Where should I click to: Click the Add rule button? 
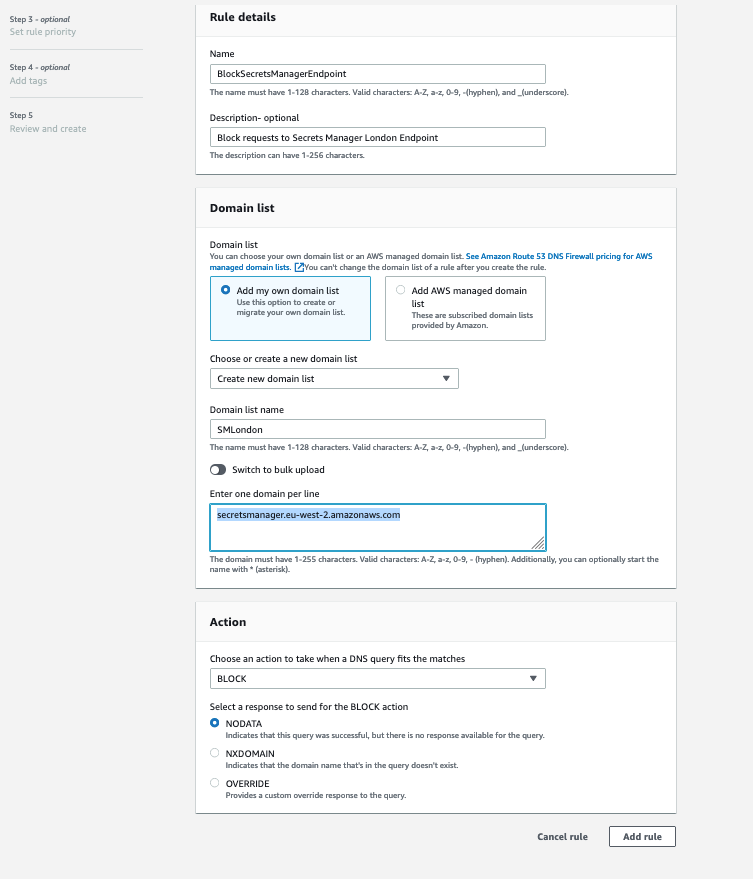click(x=641, y=836)
